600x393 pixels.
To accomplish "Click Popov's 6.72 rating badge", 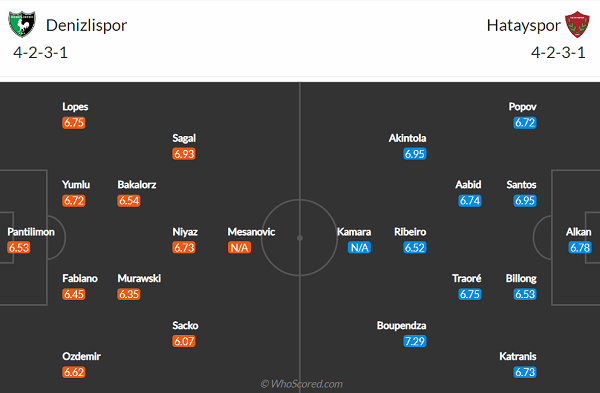I will tap(525, 122).
